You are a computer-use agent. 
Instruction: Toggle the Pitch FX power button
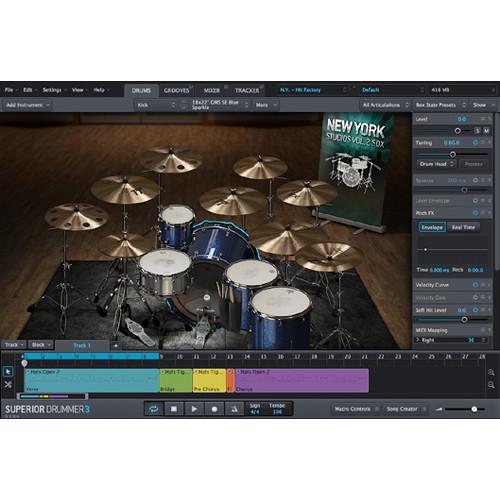pos(475,213)
